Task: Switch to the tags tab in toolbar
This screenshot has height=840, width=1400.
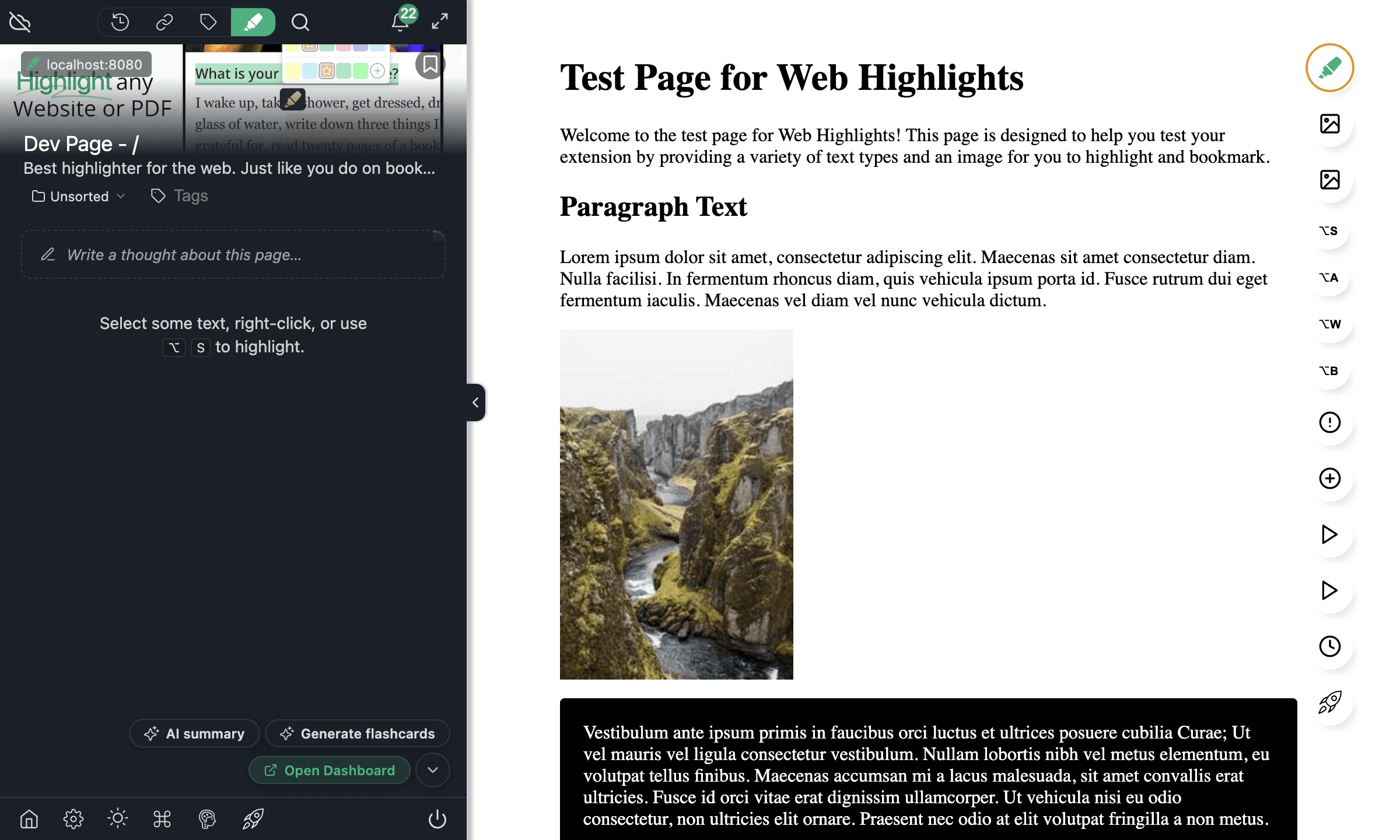Action: tap(208, 22)
